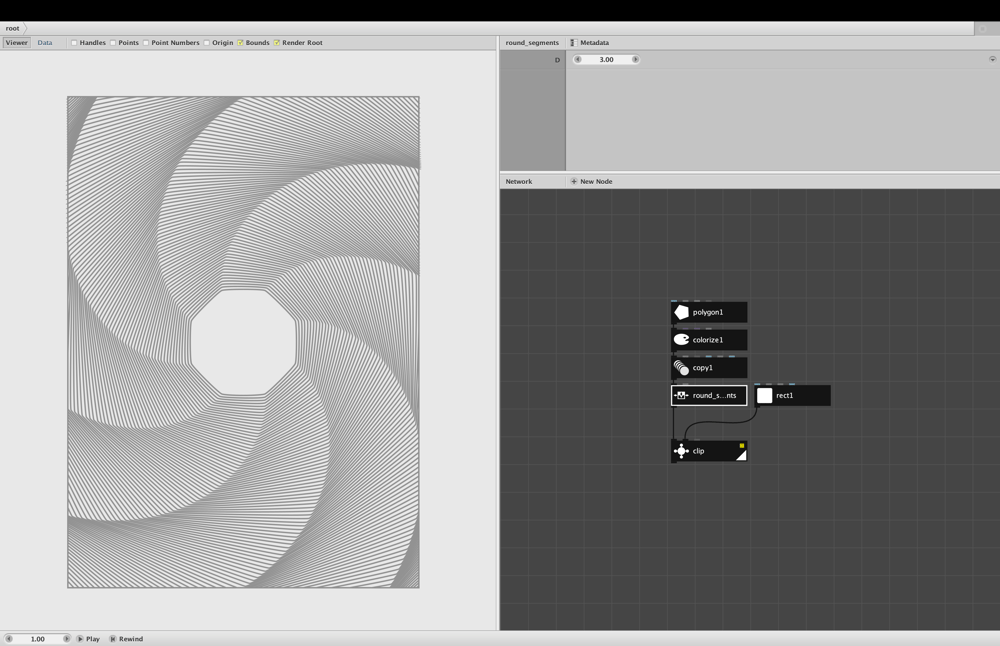Click the Play triangle icon
This screenshot has width=1000, height=646.
point(80,638)
